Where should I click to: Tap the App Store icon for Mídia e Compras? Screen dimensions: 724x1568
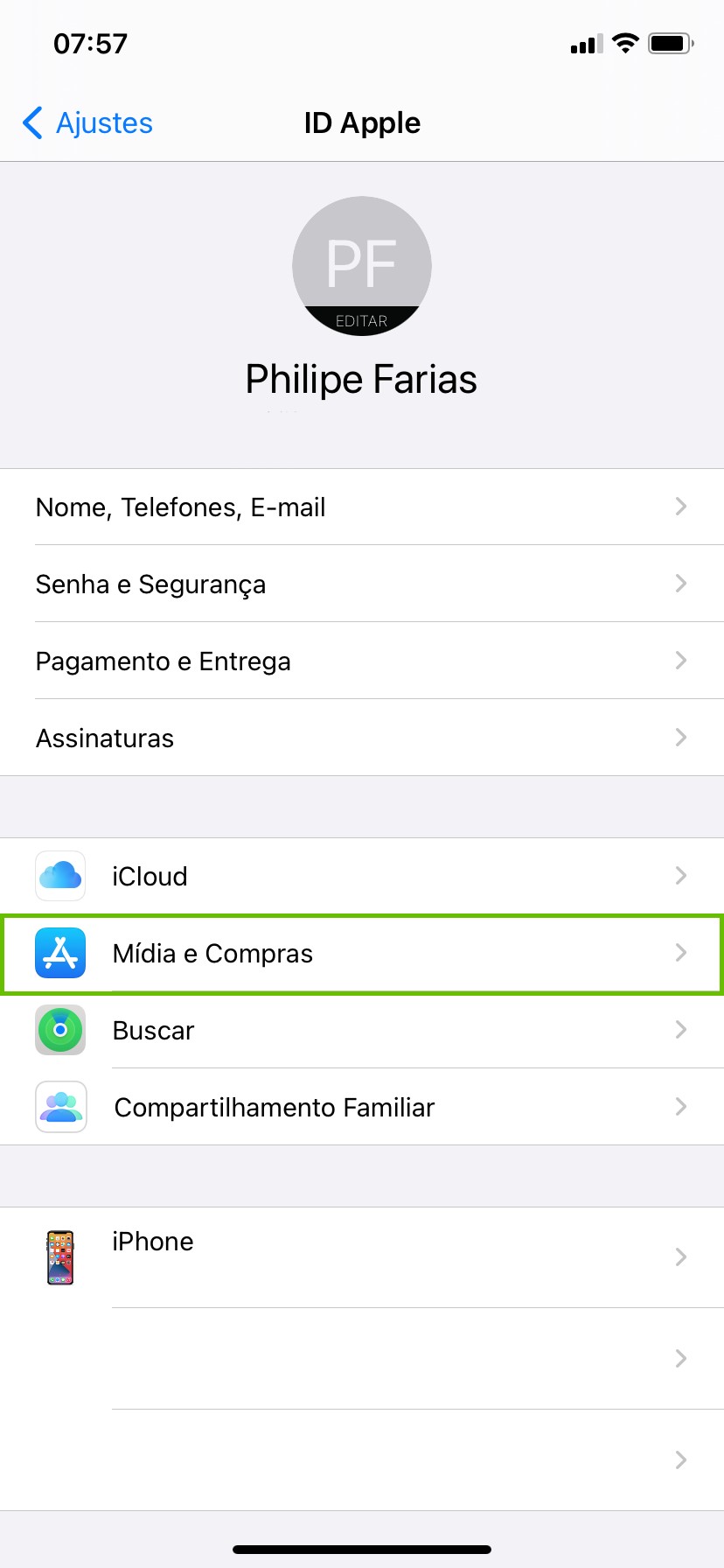[x=60, y=953]
